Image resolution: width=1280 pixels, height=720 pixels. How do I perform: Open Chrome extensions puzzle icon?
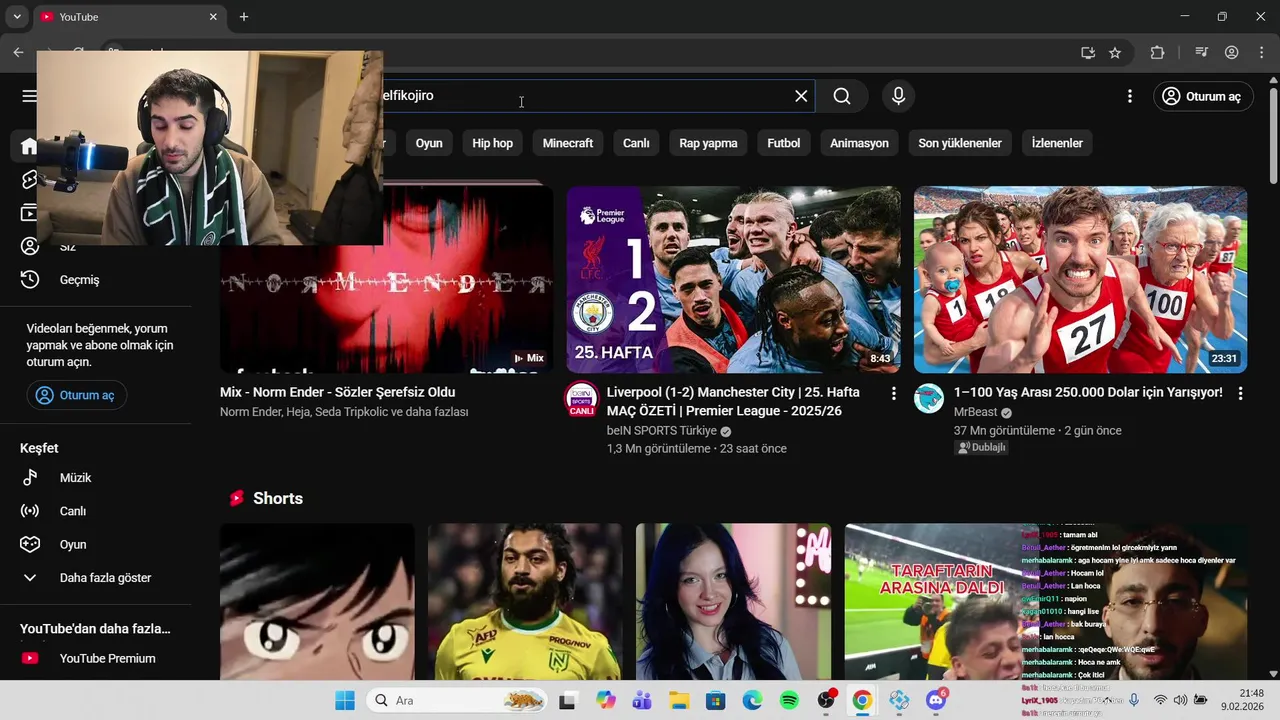point(1157,53)
